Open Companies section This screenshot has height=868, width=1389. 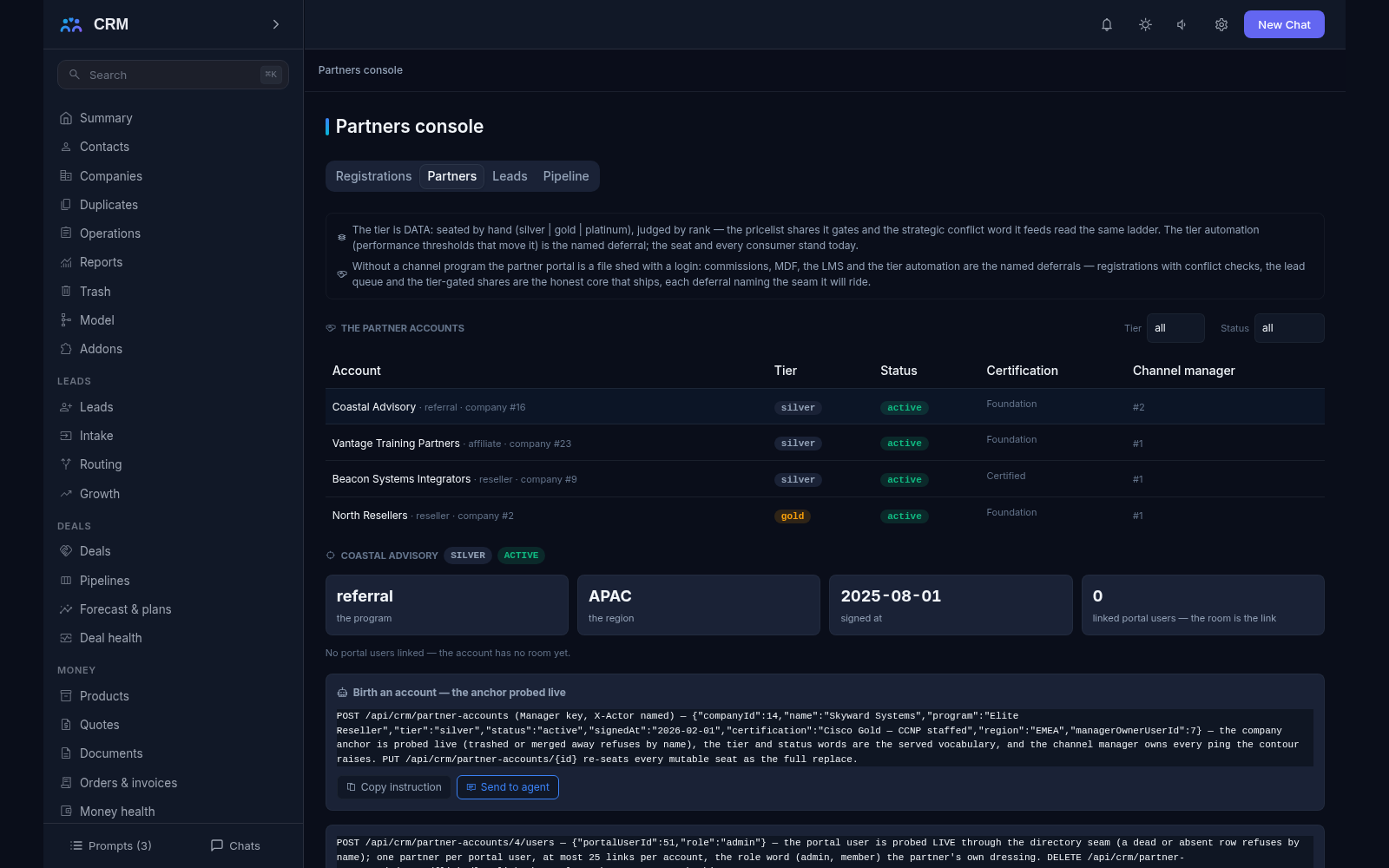(173, 176)
